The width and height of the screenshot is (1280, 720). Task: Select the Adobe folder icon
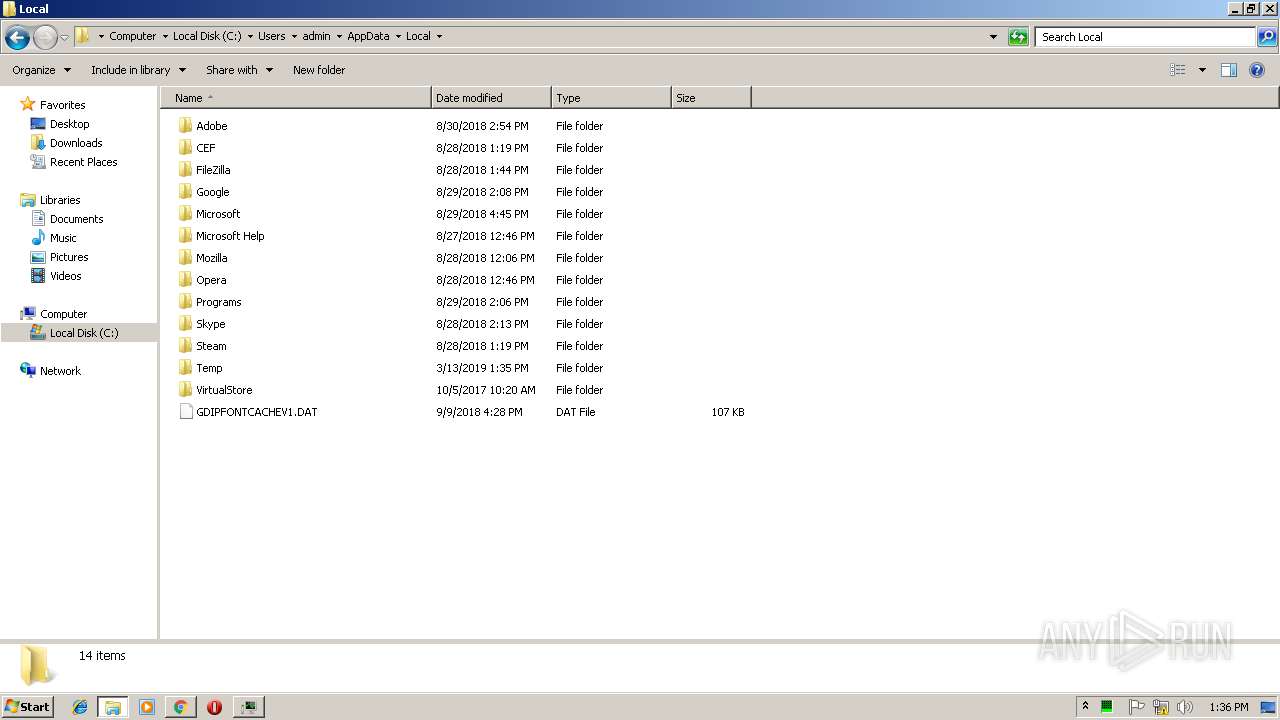tap(185, 126)
